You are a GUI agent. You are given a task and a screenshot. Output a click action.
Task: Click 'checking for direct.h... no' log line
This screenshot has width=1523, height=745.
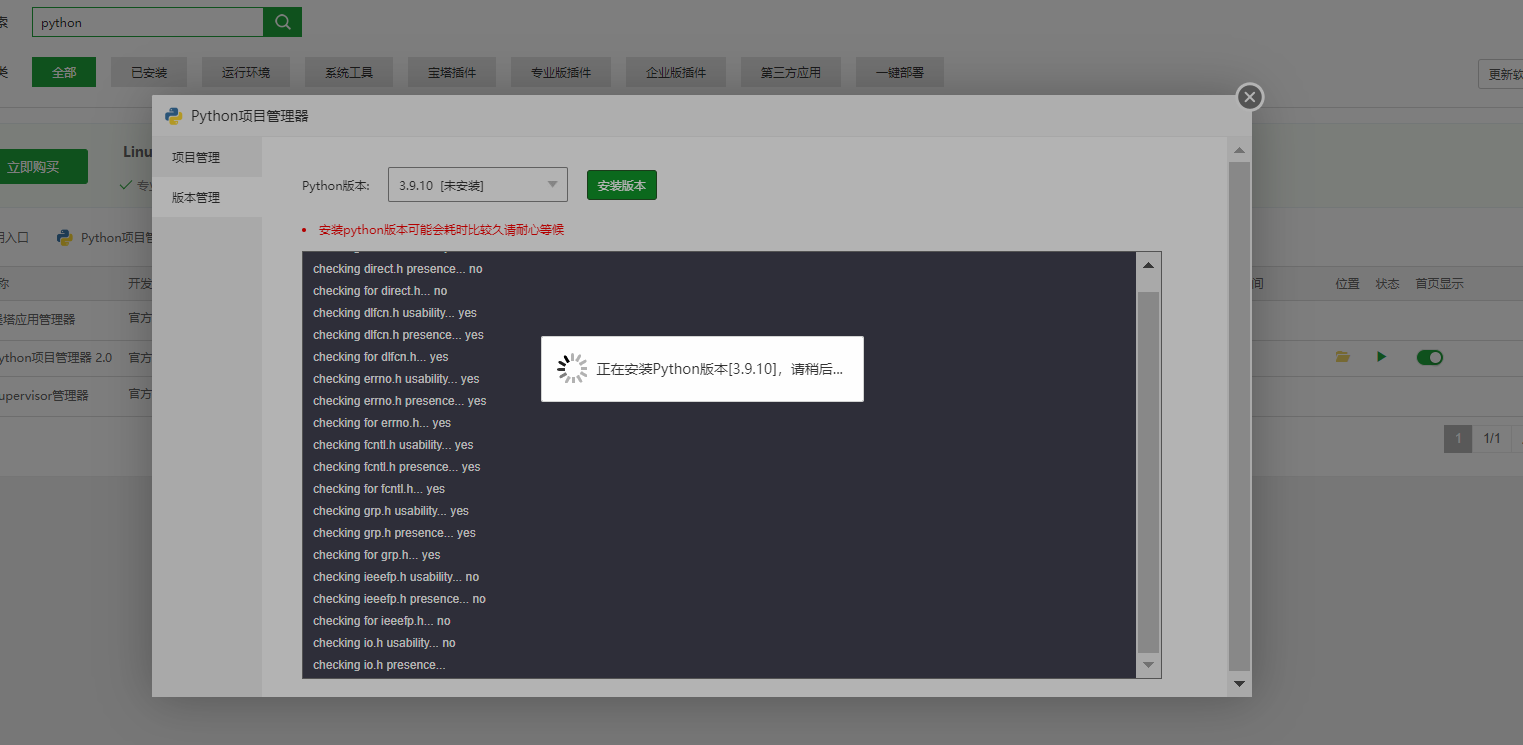[x=380, y=291]
